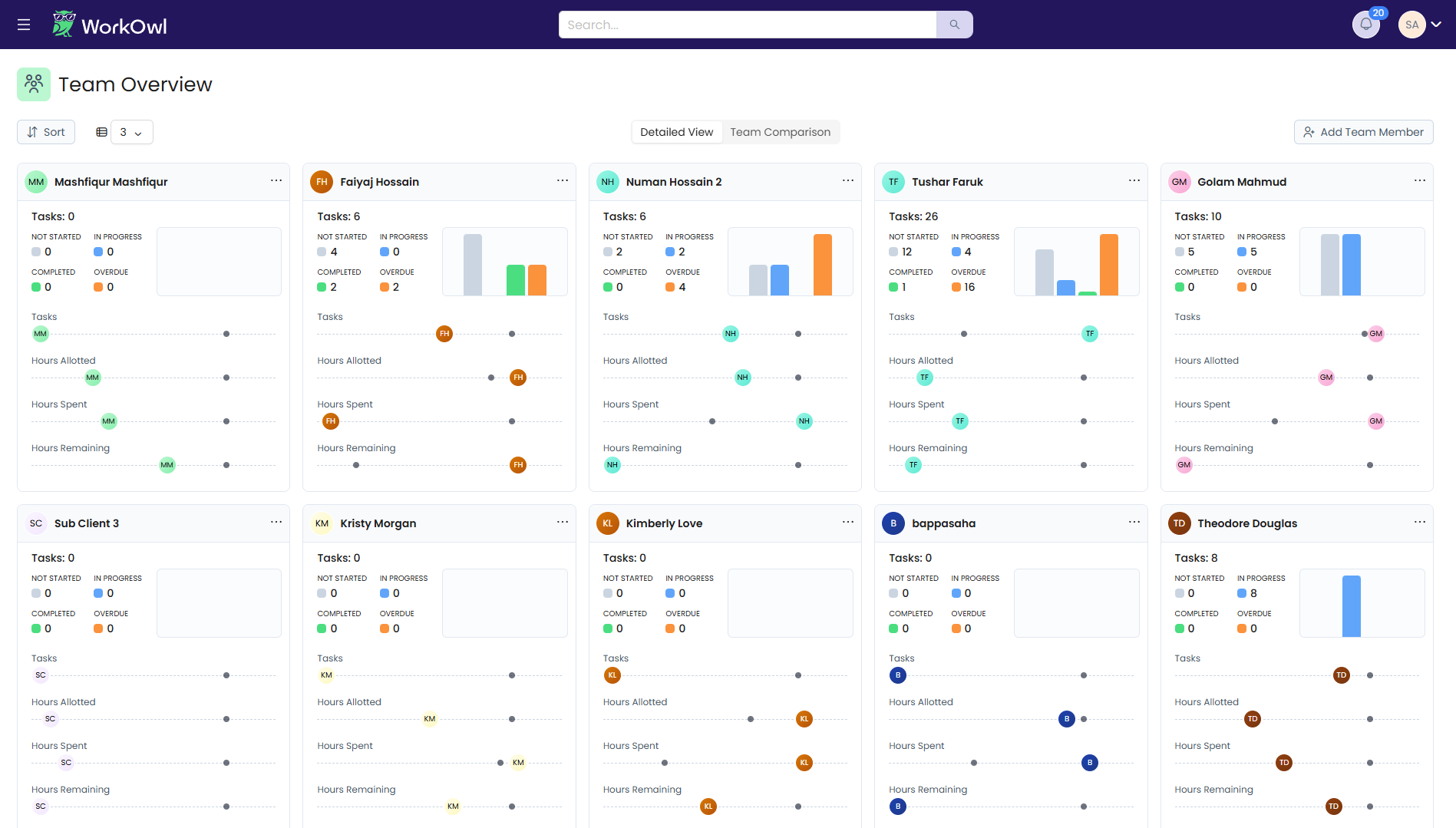Open the hamburger navigation menu
1456x828 pixels.
(24, 25)
